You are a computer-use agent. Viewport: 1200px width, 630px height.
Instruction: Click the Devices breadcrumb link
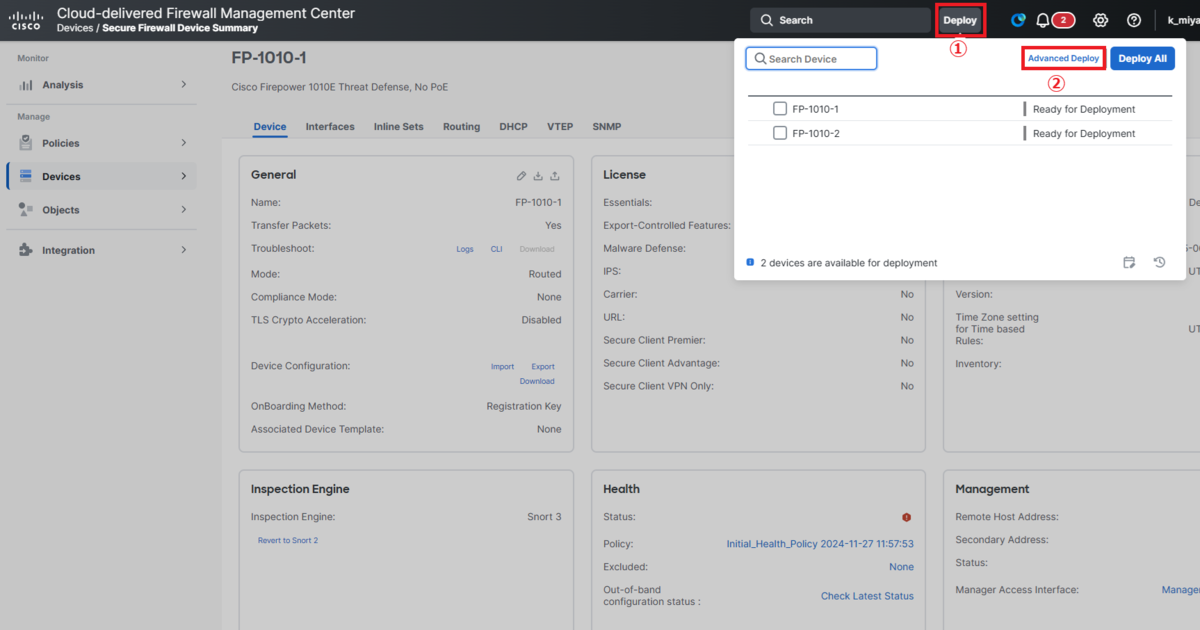[75, 28]
